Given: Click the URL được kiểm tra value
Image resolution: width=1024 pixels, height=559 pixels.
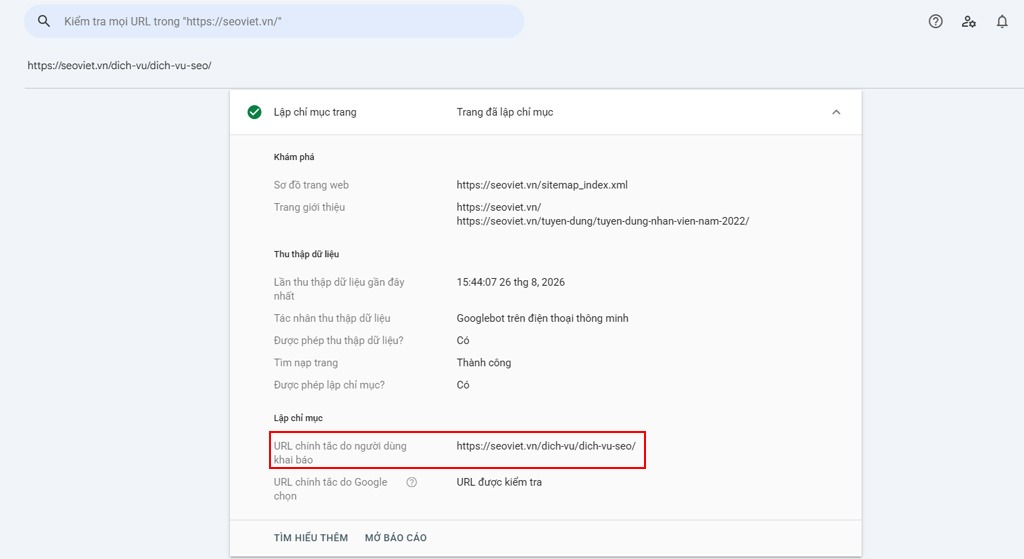Looking at the screenshot, I should coord(499,482).
